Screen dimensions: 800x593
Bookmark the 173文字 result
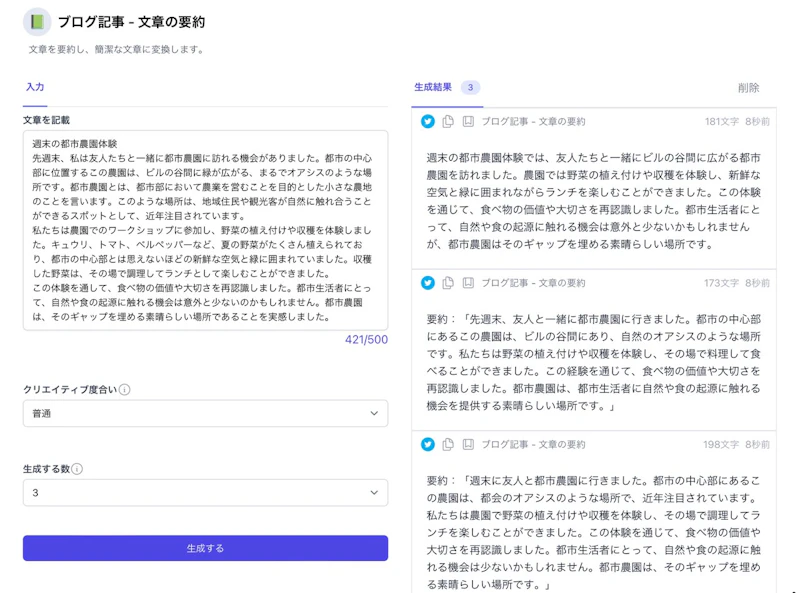click(467, 283)
